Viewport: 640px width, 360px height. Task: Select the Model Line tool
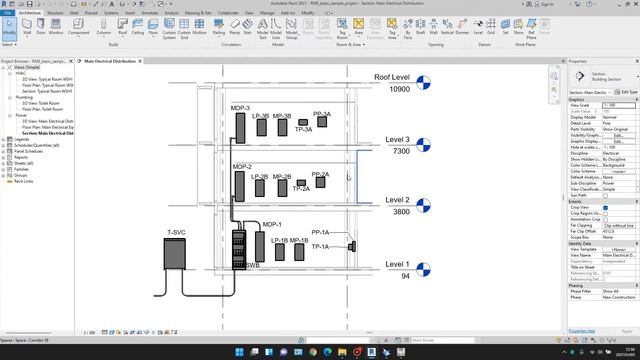[276, 29]
